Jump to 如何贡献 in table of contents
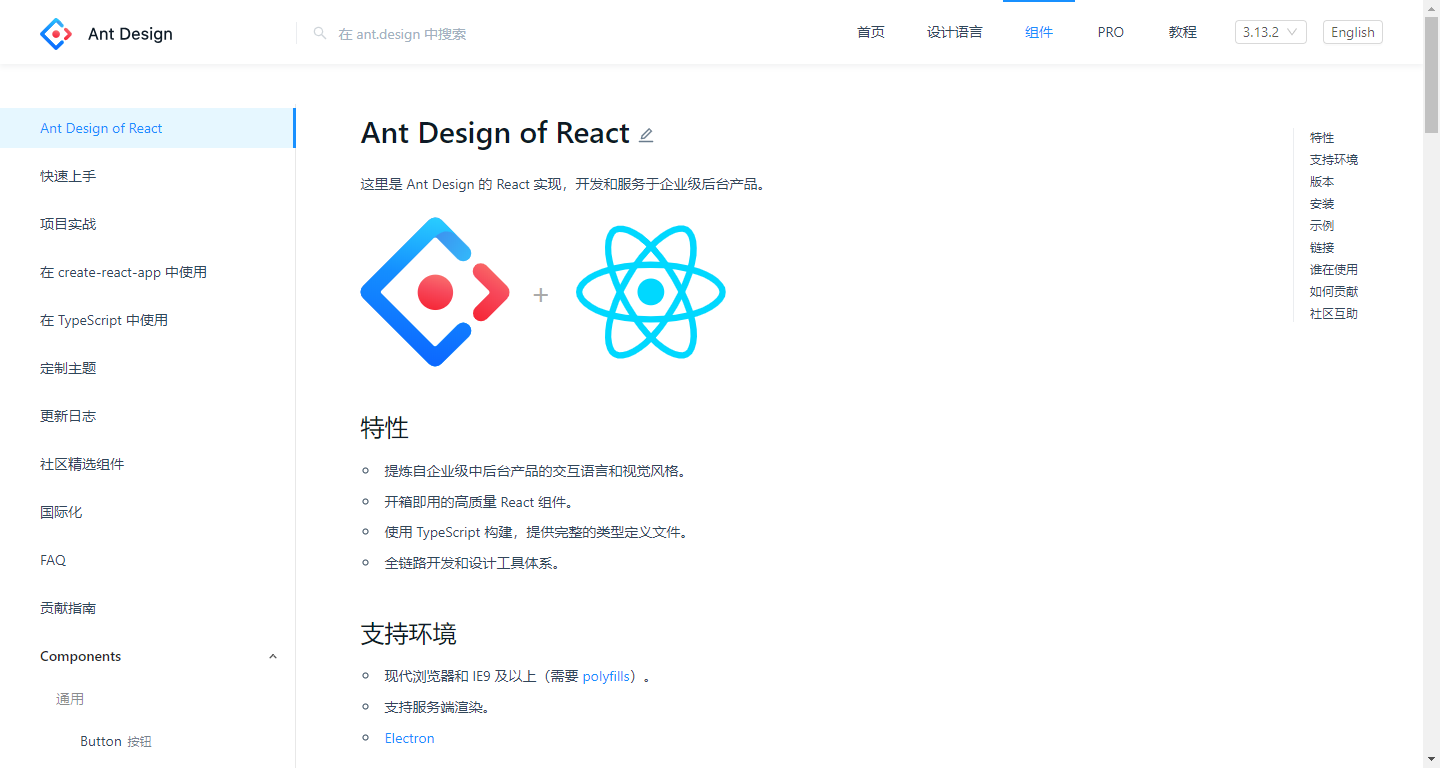 click(1334, 292)
